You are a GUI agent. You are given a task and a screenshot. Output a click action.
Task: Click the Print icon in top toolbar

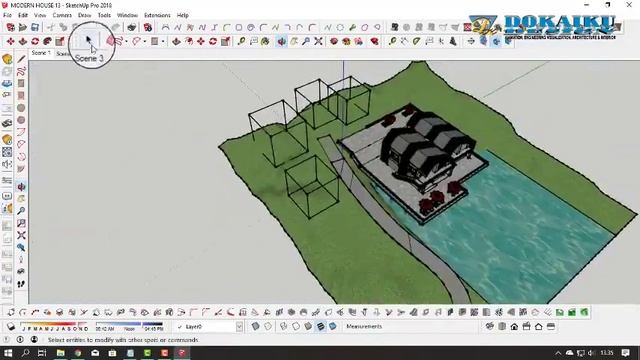(131, 27)
